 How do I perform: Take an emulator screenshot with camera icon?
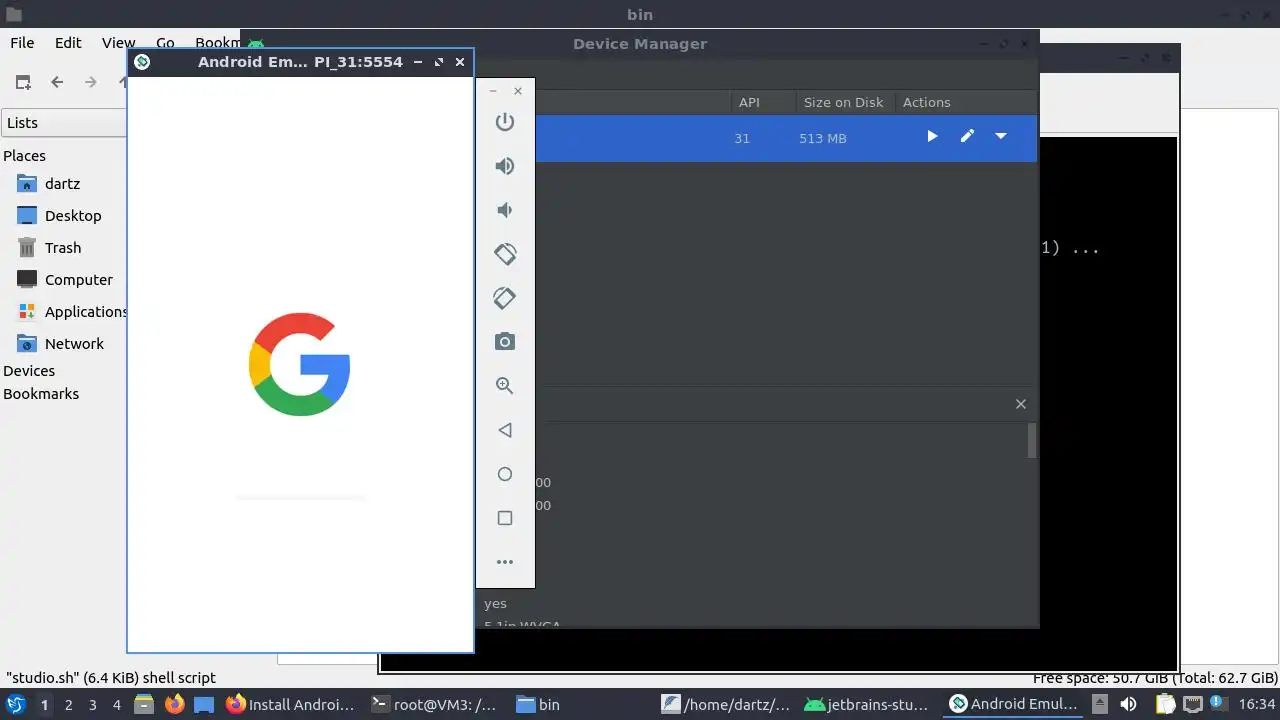(x=505, y=342)
